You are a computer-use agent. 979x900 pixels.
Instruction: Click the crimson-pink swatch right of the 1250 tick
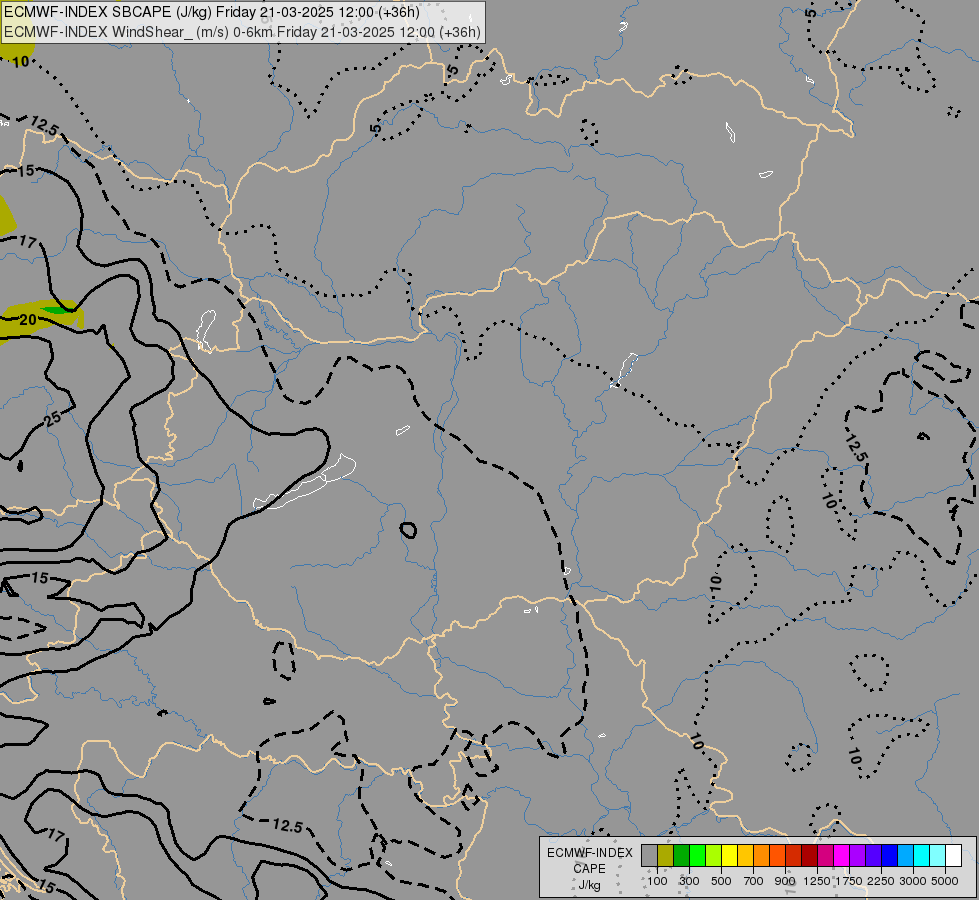825,856
